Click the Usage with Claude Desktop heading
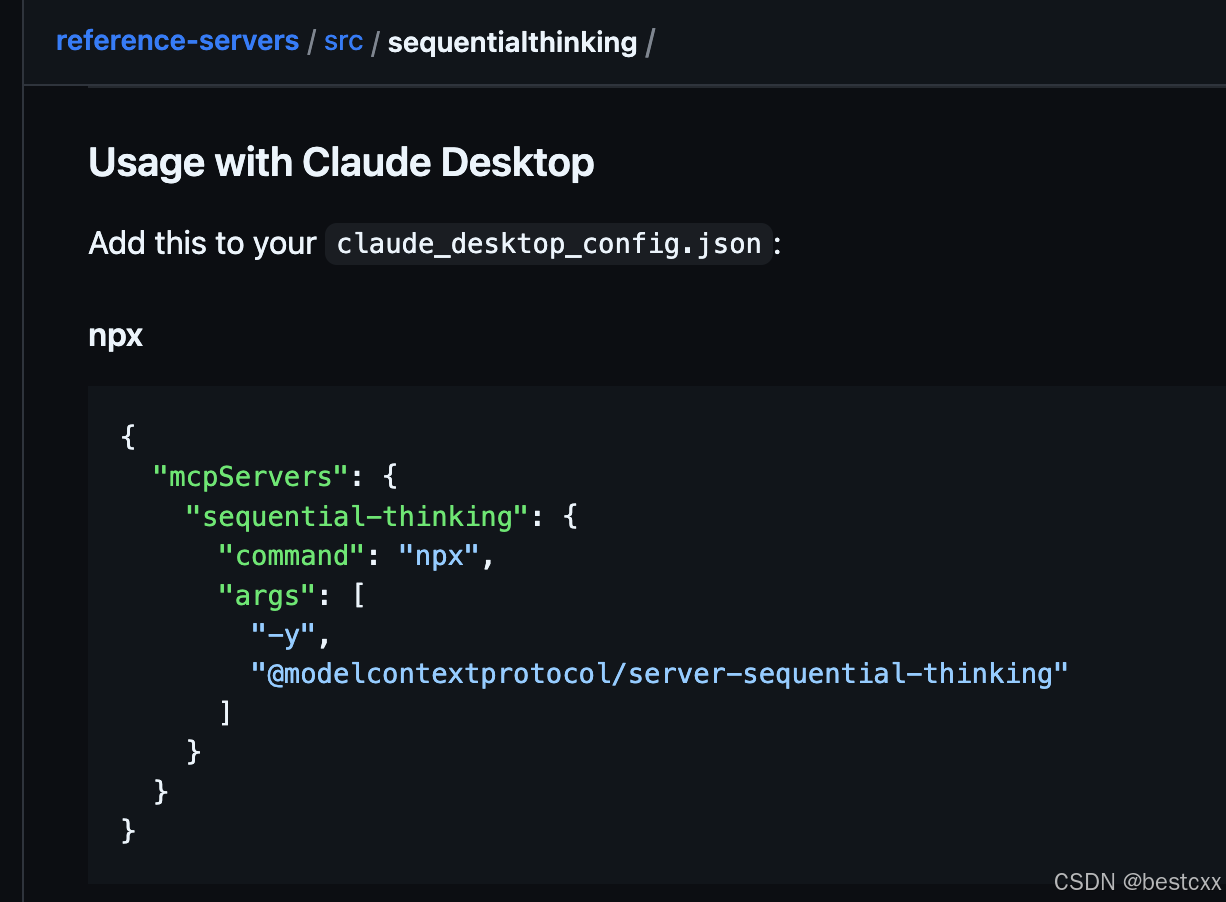Screen dimensions: 1226x902 pos(341,162)
